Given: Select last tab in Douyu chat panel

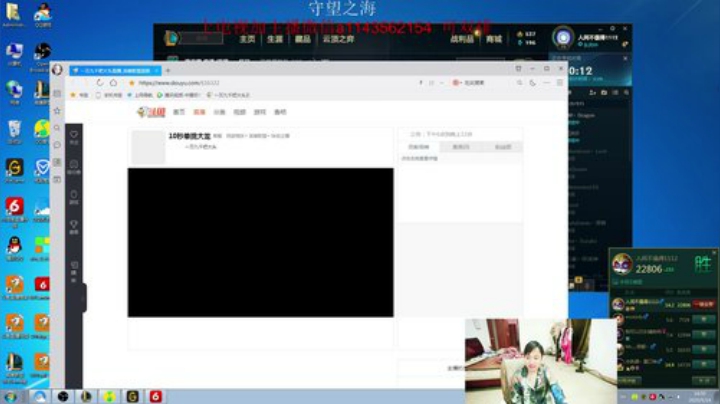Looking at the screenshot, I should click(502, 147).
